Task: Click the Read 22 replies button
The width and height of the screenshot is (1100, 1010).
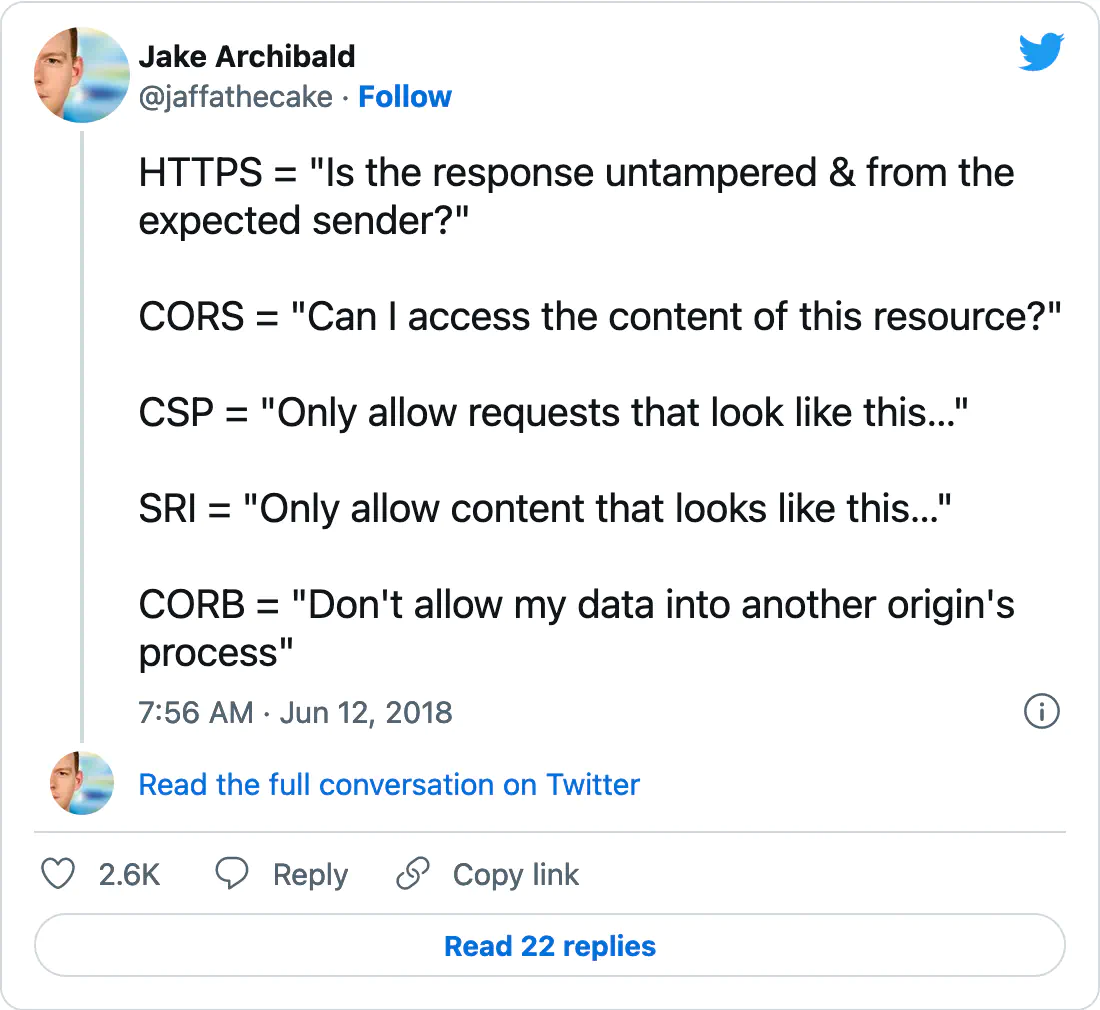Action: click(x=550, y=945)
